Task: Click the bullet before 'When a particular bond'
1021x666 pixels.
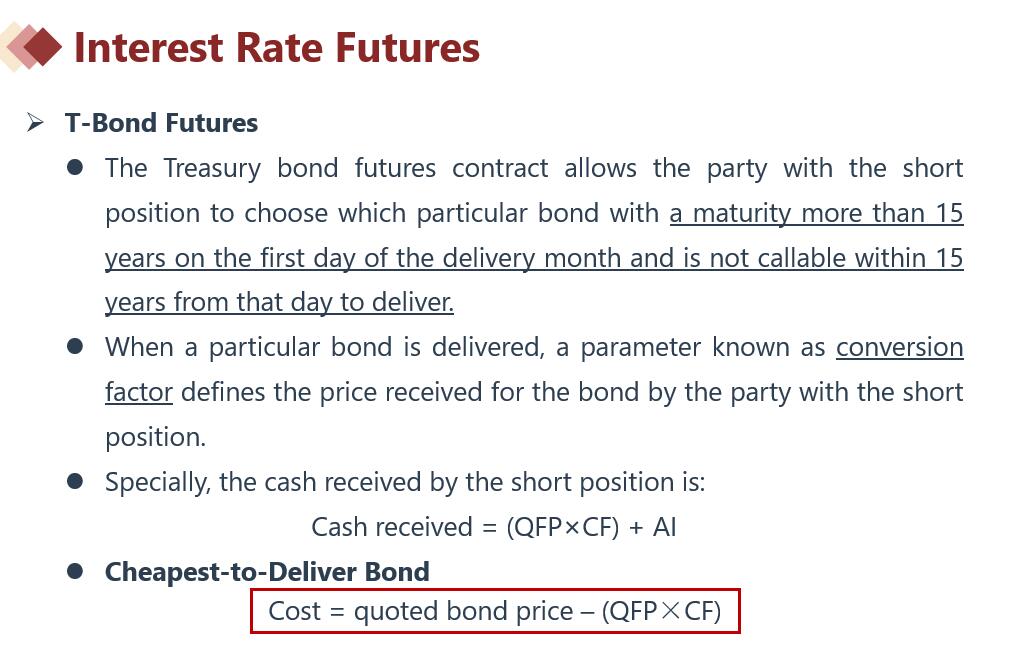Action: point(75,346)
